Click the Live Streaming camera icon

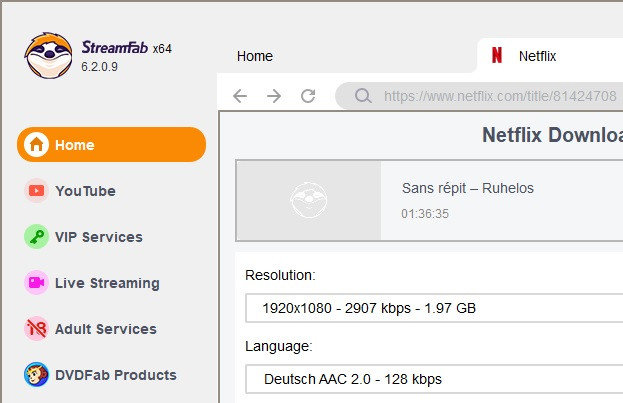pos(37,283)
